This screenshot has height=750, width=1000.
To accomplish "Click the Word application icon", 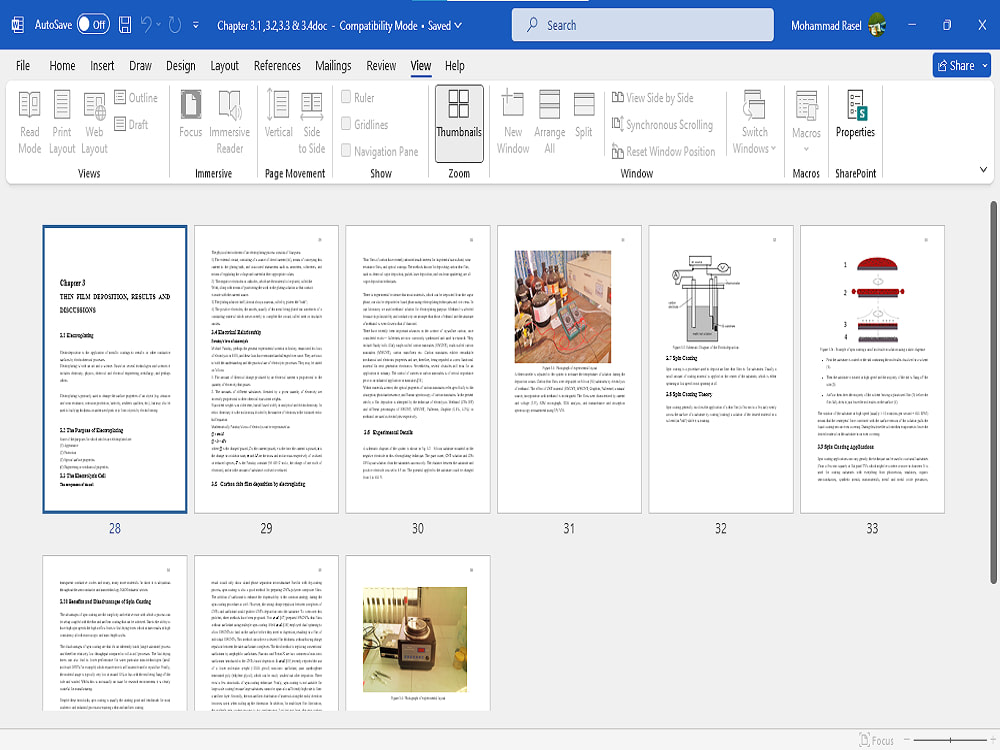I will tap(18, 25).
